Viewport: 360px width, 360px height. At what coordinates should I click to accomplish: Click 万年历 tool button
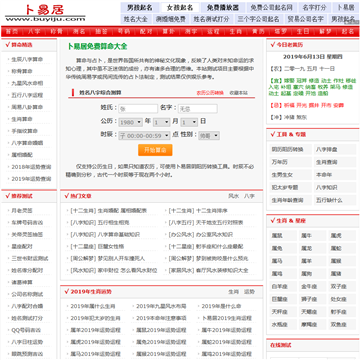coord(290,162)
